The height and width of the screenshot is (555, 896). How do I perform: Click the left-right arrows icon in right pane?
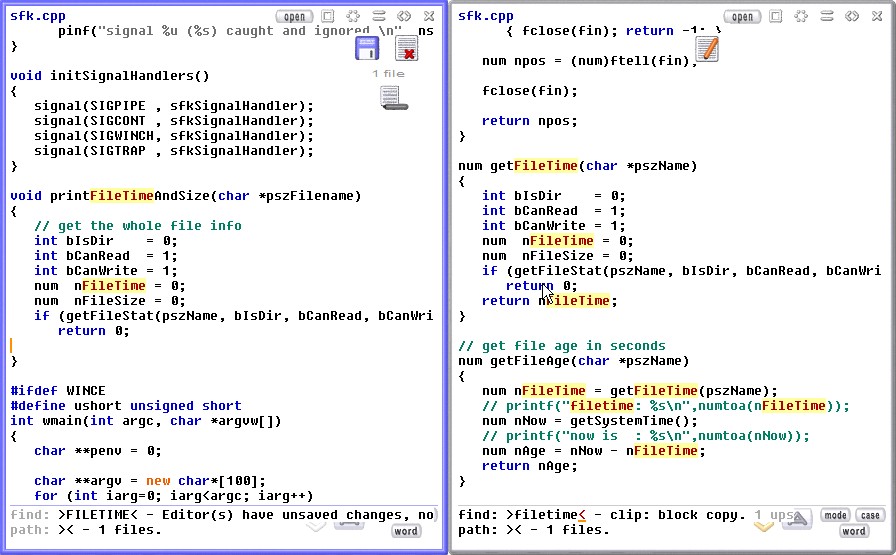pos(851,16)
